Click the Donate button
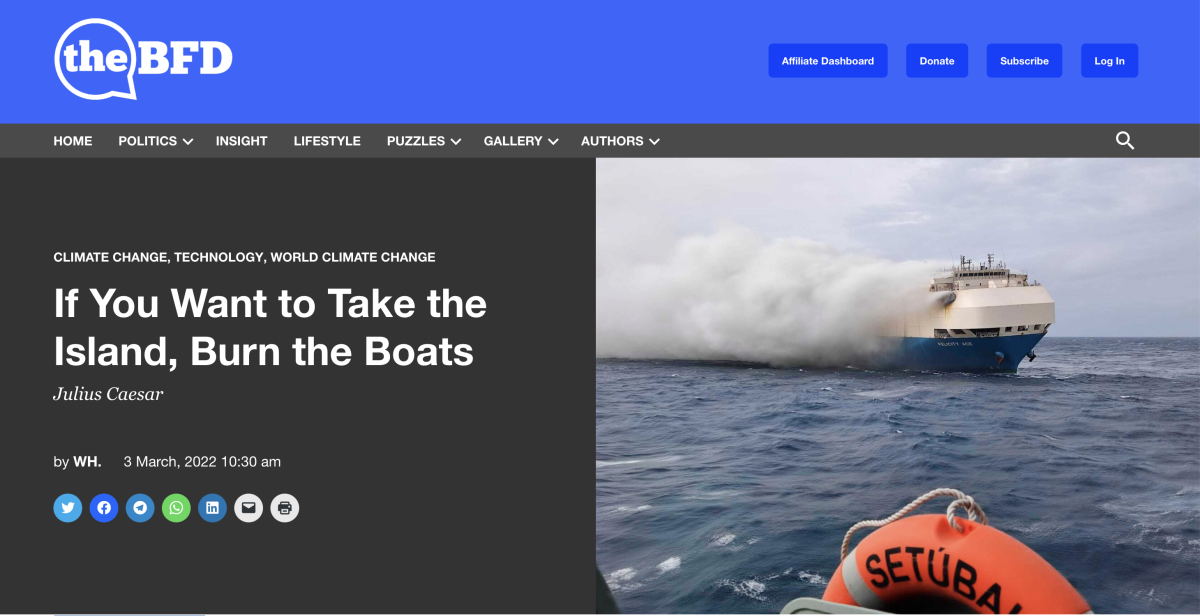 [937, 61]
